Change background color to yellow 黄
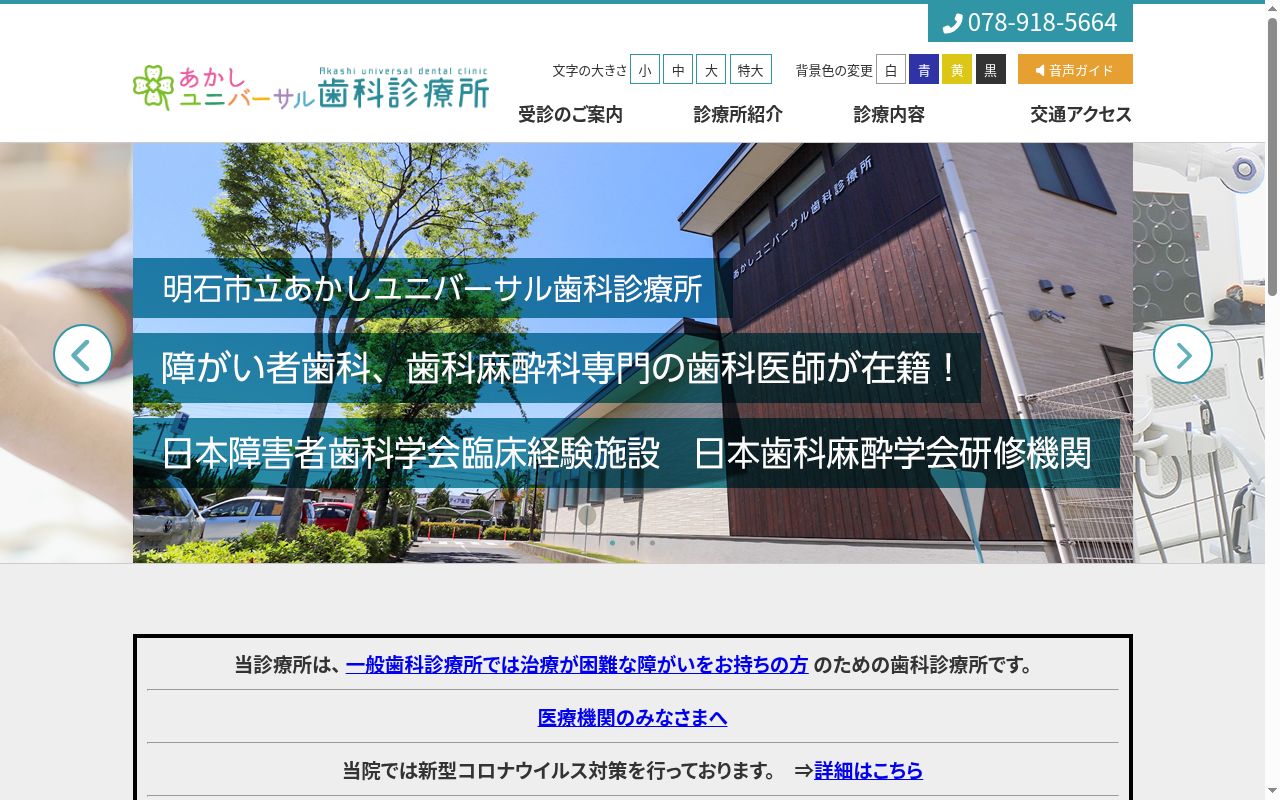1280x800 pixels. [x=957, y=69]
